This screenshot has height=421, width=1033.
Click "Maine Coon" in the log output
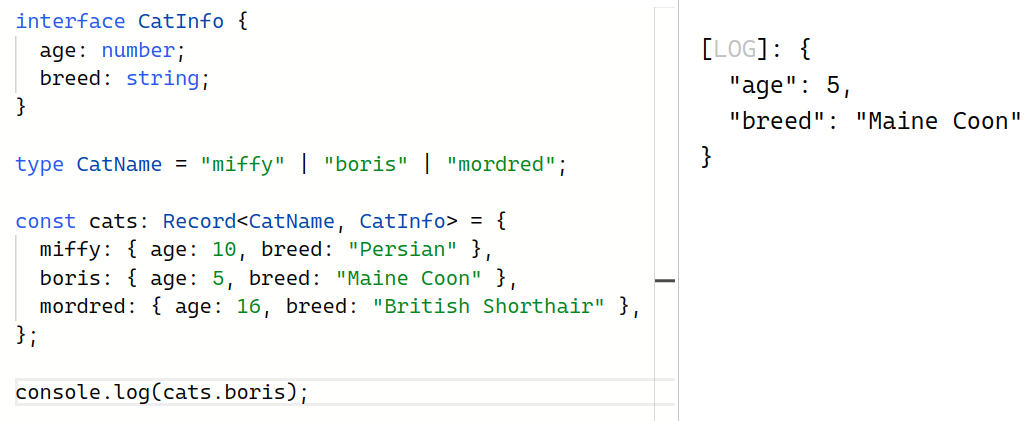coord(939,121)
